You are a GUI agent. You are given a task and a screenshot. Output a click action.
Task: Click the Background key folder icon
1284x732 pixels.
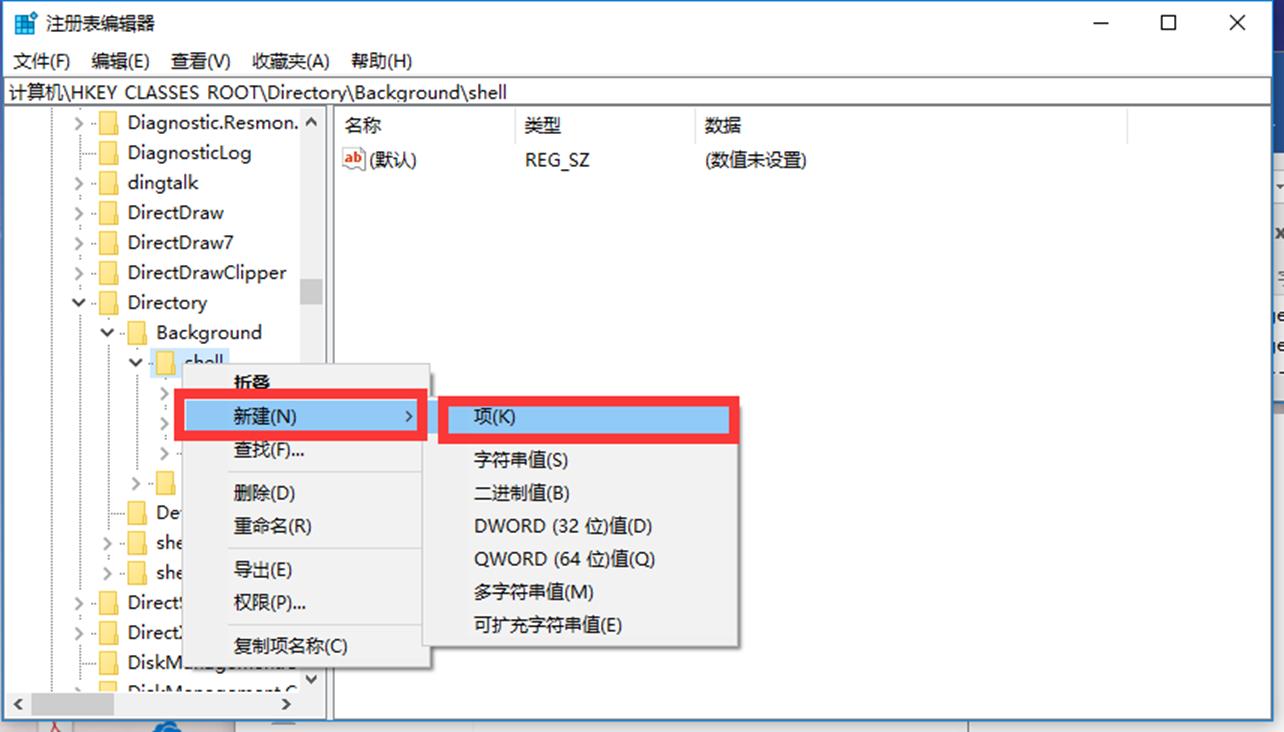tap(138, 332)
